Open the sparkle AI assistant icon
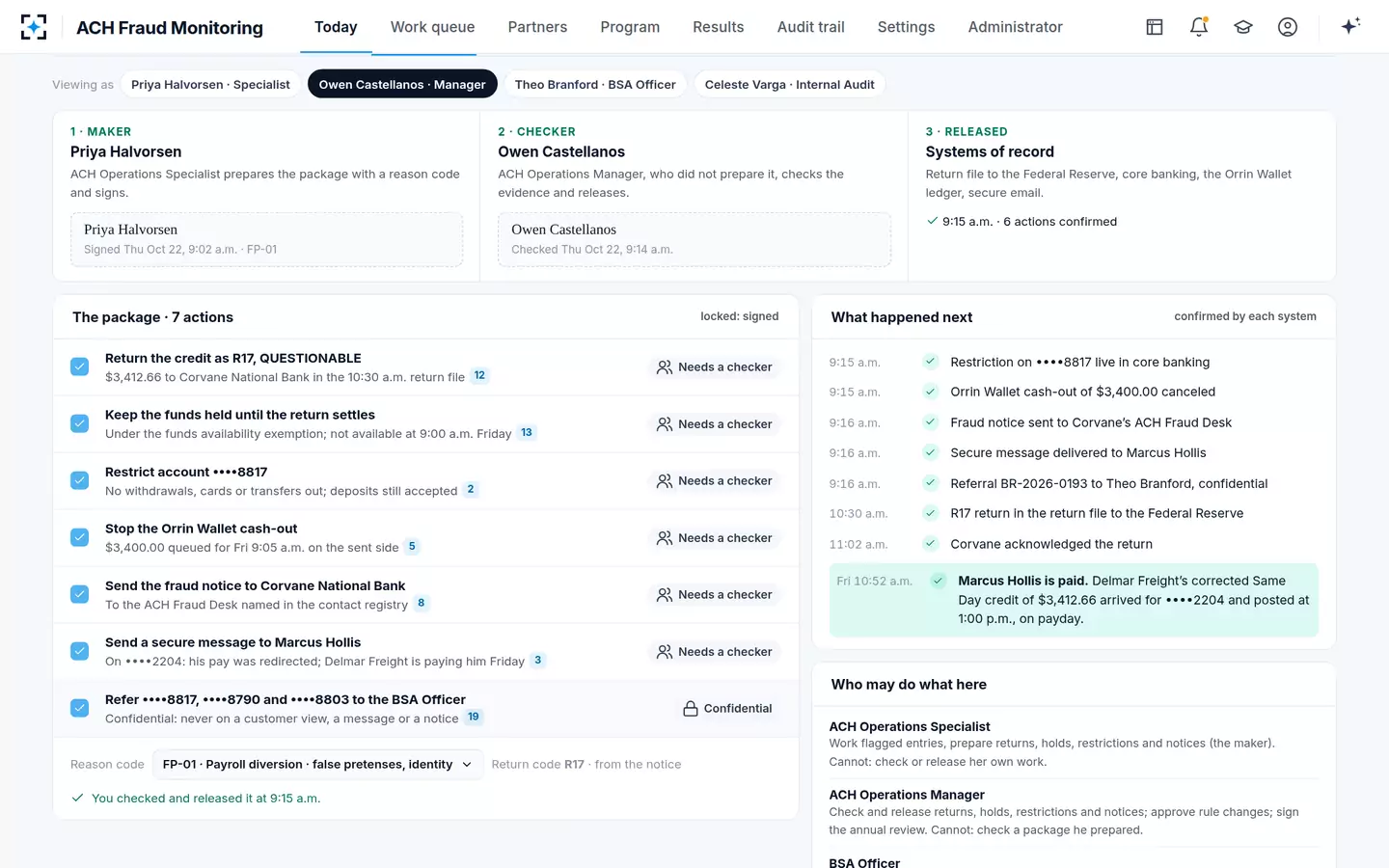This screenshot has width=1389, height=868. [1350, 26]
